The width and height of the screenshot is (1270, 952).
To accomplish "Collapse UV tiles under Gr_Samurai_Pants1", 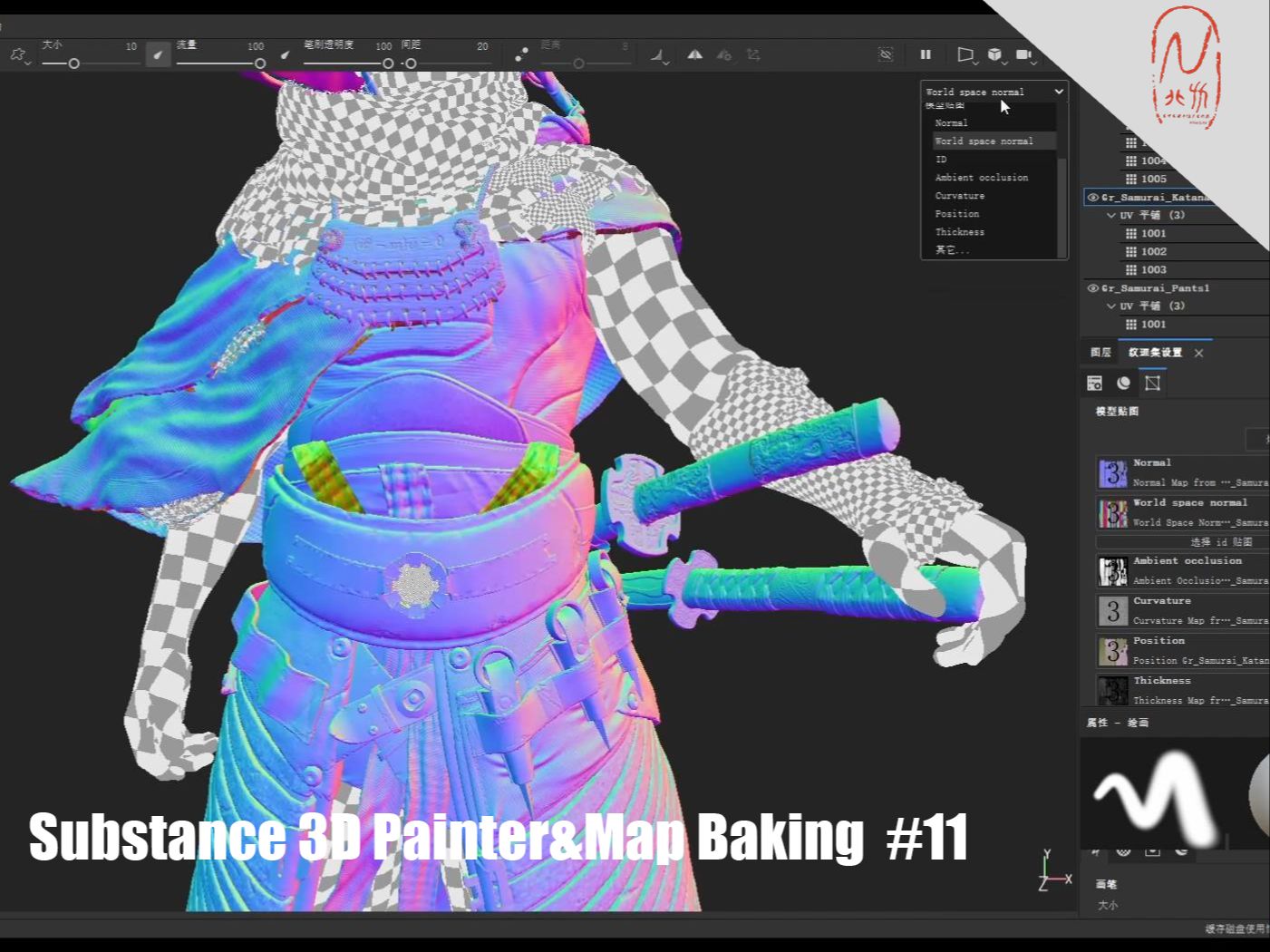I will click(x=1111, y=306).
